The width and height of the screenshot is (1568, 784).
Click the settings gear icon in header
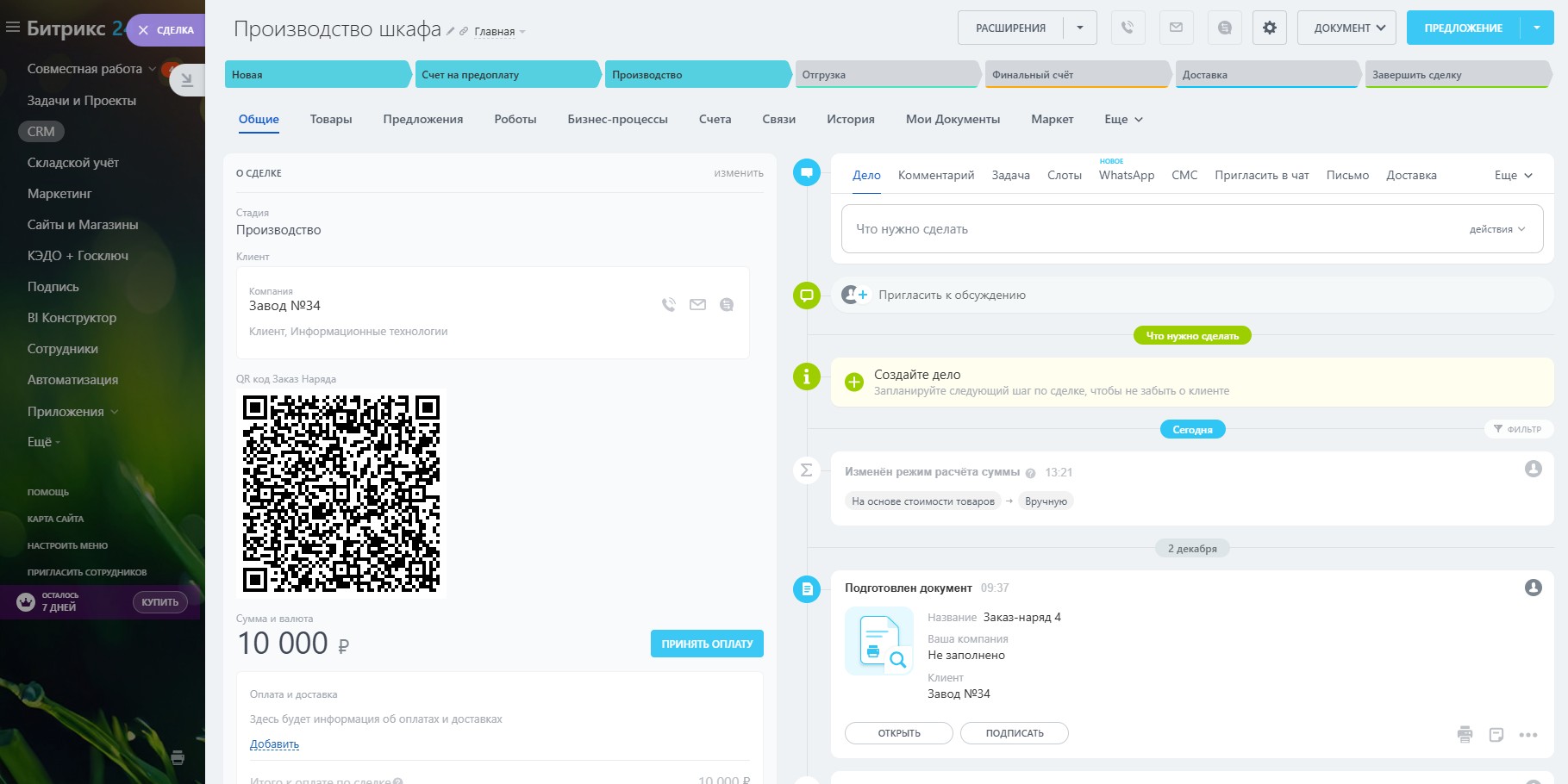click(1269, 28)
